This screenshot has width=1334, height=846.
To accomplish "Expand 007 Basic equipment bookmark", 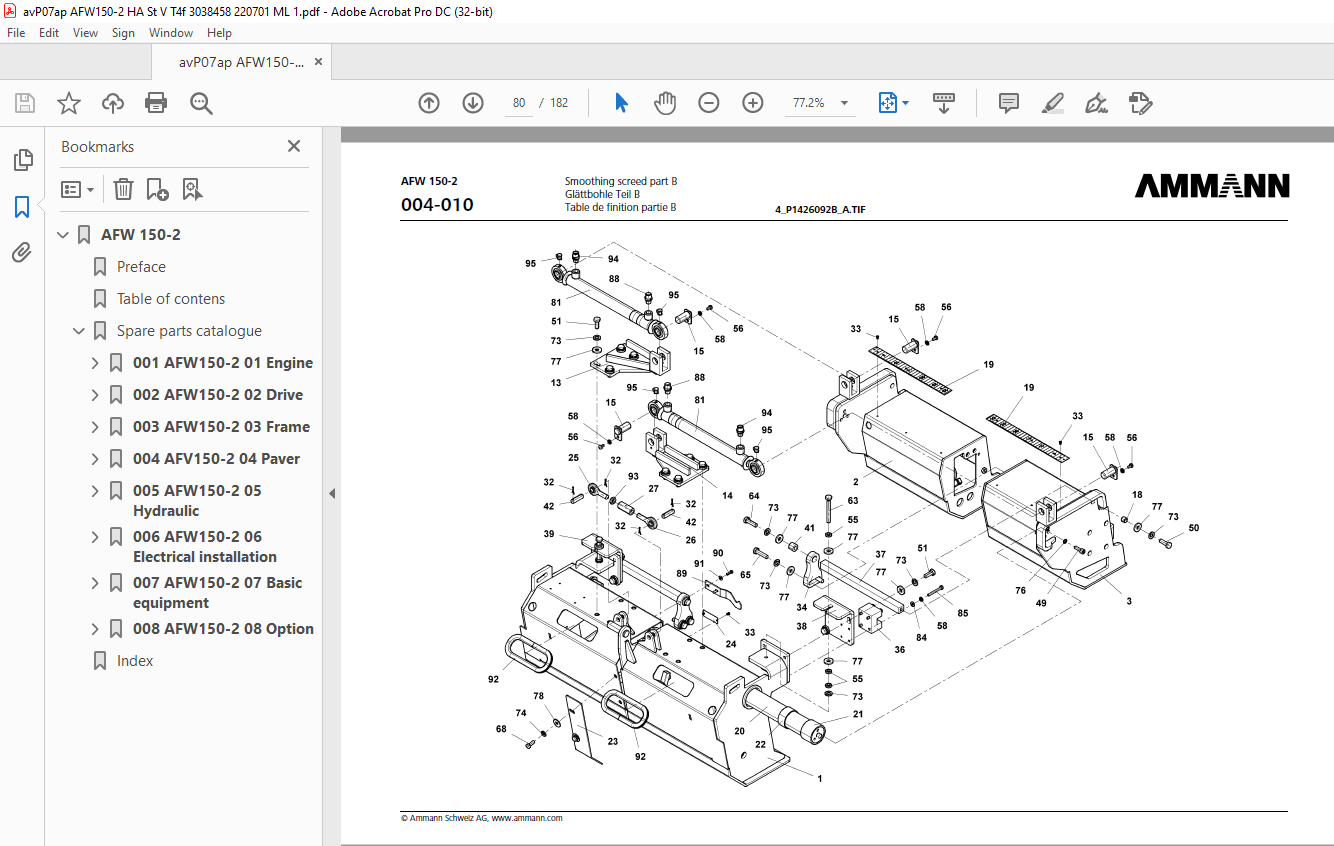I will pos(96,583).
